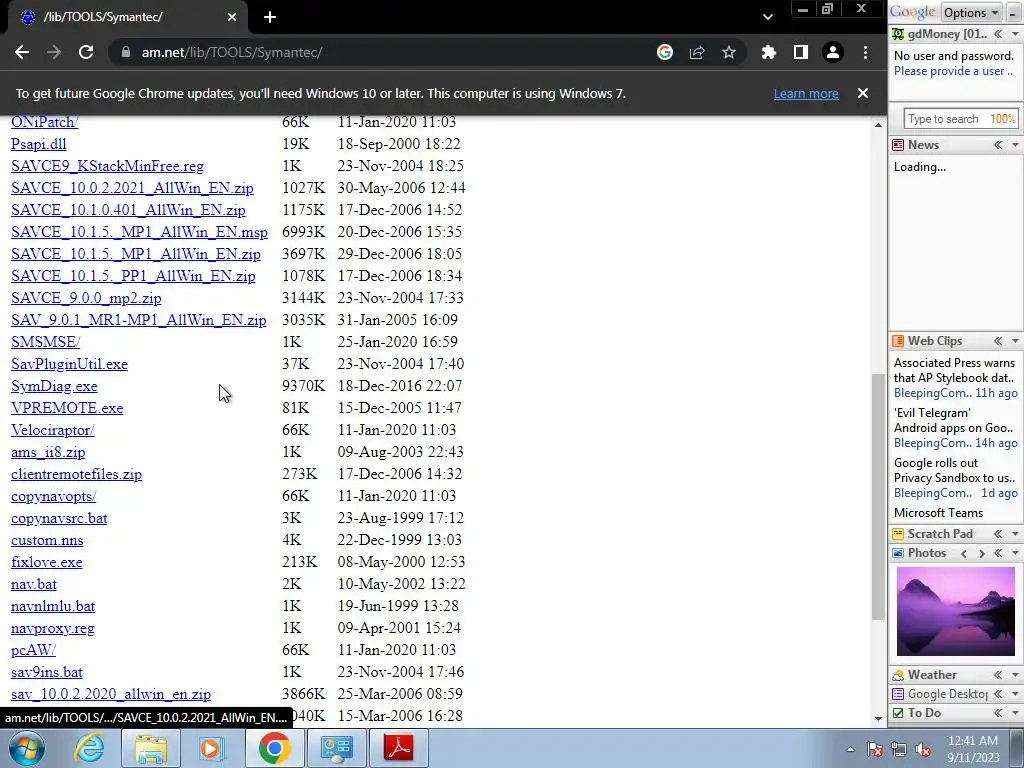Toggle the Chrome side panel icon
1024x768 pixels.
point(801,52)
